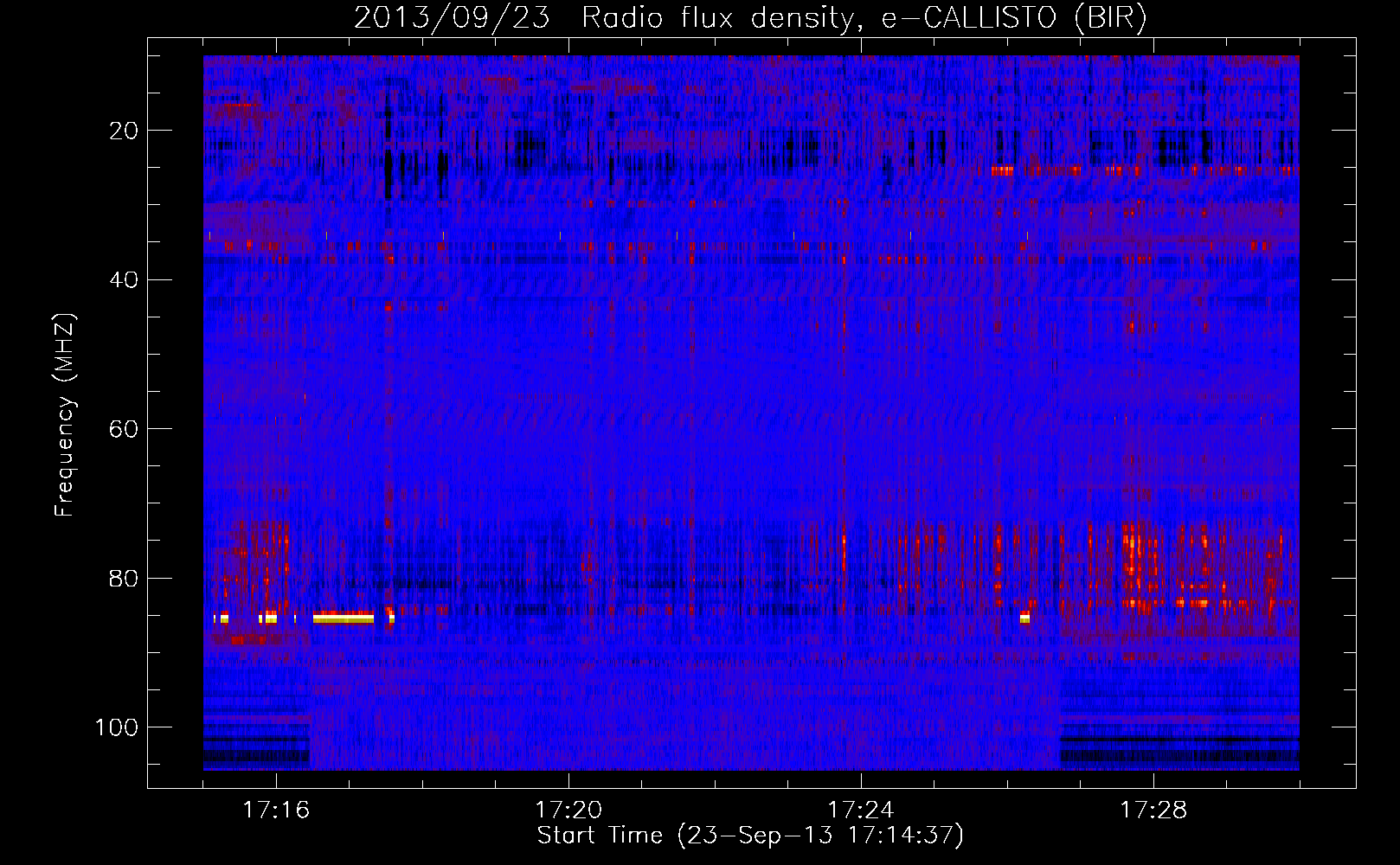
Task: Click the 17:20 time tick label
Action: pyautogui.click(x=568, y=810)
